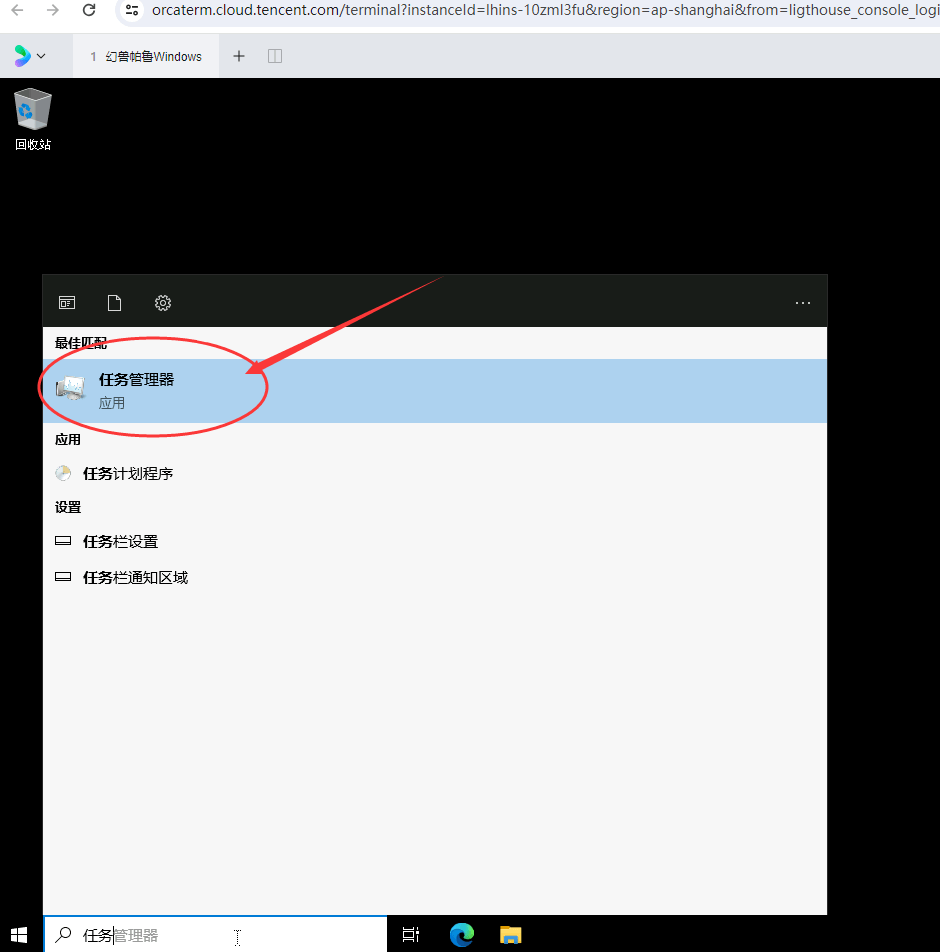Open 任务栏设置 settings result
Image resolution: width=940 pixels, height=952 pixels.
pos(435,541)
